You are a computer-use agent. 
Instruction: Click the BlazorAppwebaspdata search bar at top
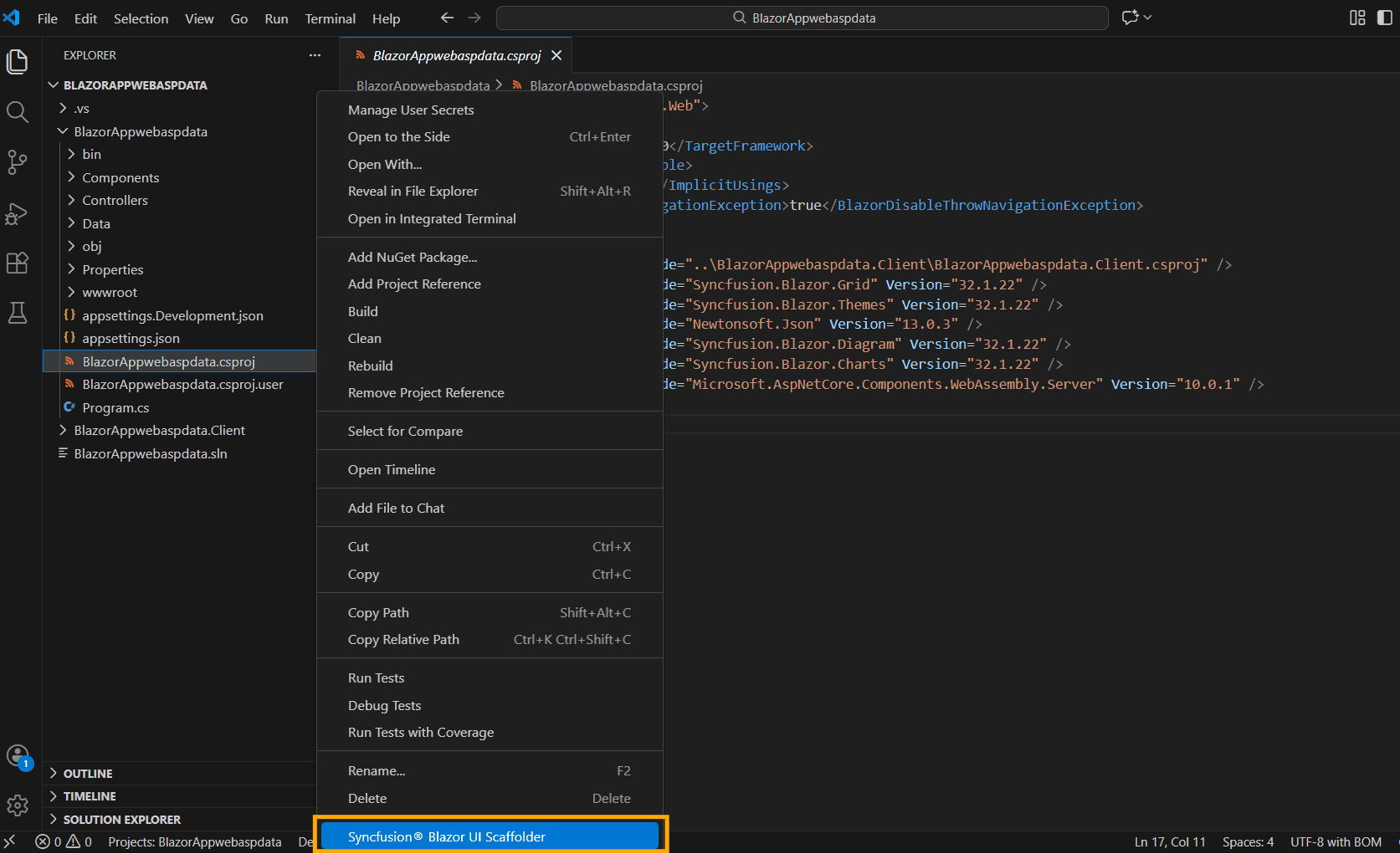802,18
